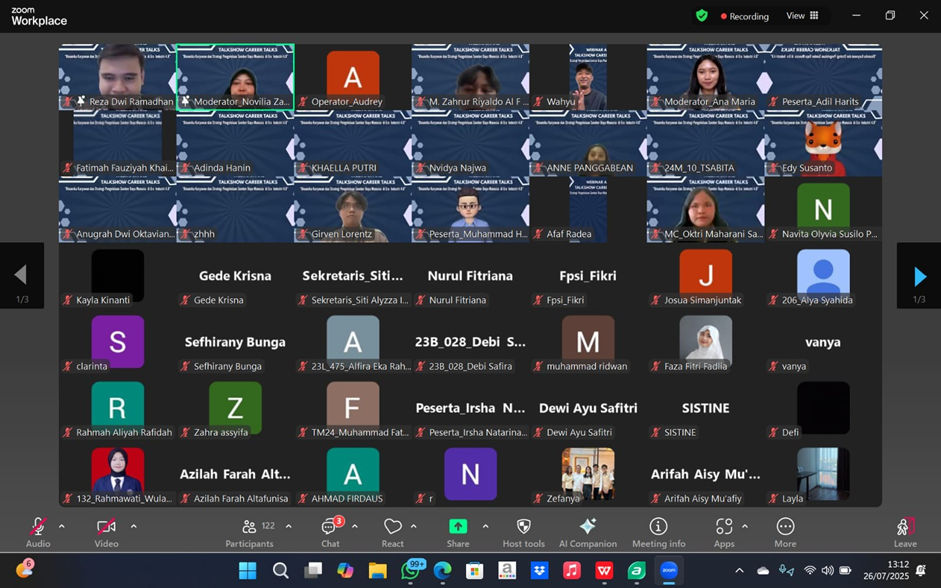Click the encryption shield status icon
This screenshot has height=588, width=941.
[702, 16]
